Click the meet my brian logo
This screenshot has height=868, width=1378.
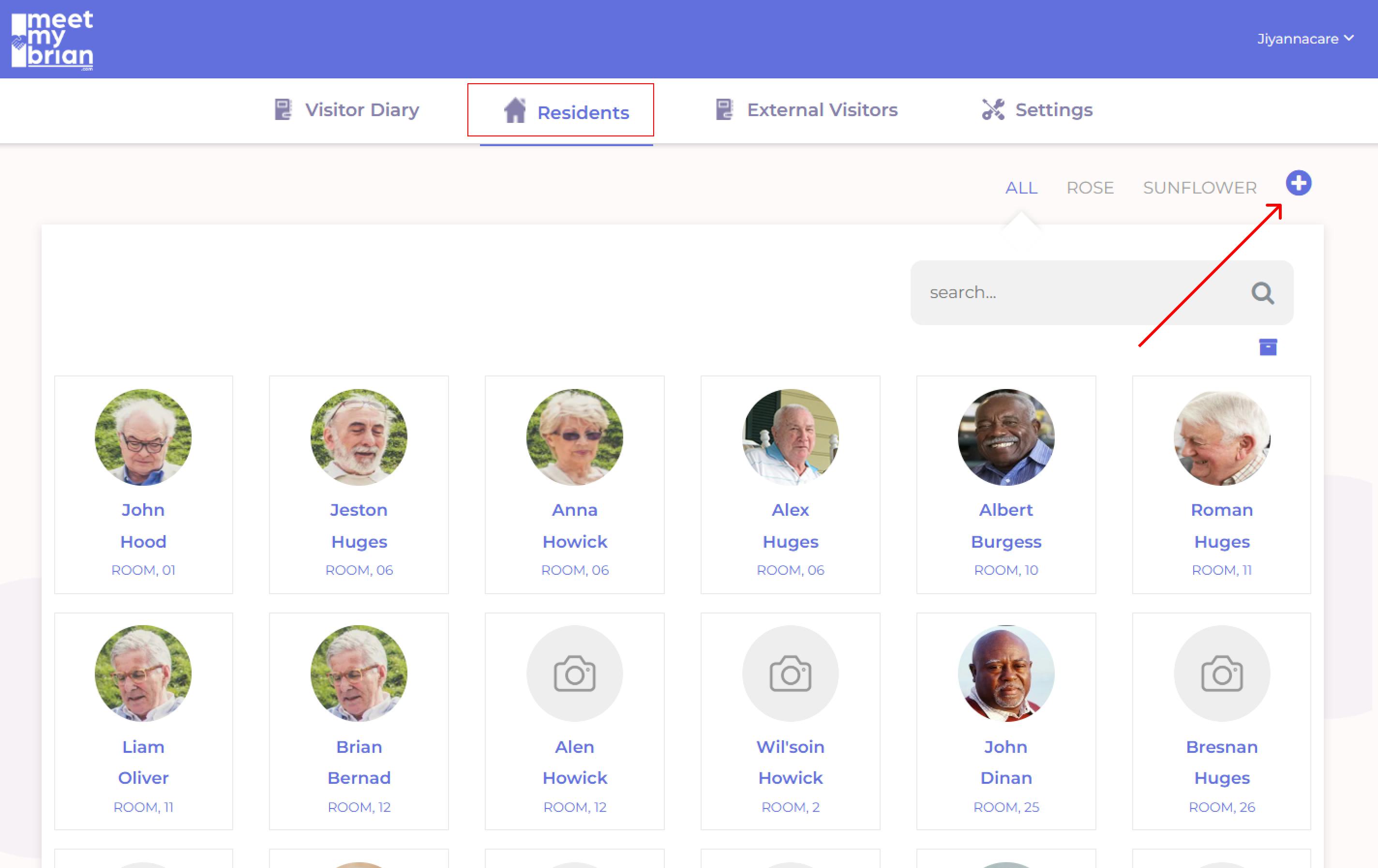click(x=53, y=40)
